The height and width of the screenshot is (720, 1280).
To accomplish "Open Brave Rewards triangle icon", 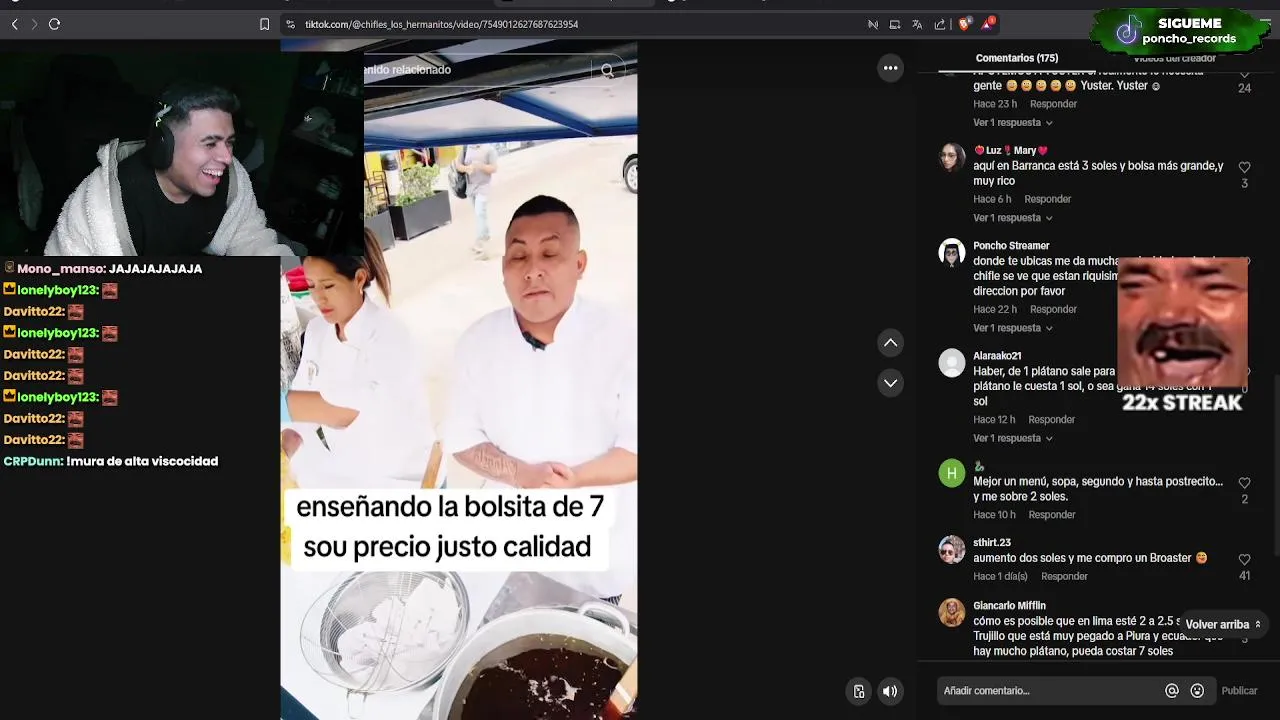I will [988, 23].
